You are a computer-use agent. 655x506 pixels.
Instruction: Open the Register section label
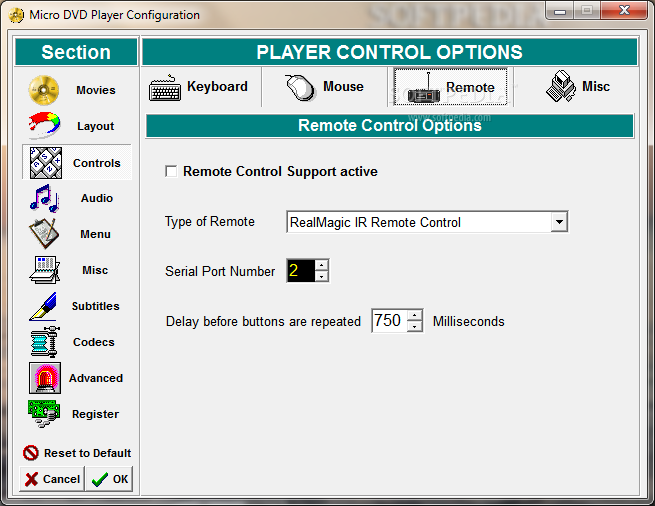click(95, 414)
